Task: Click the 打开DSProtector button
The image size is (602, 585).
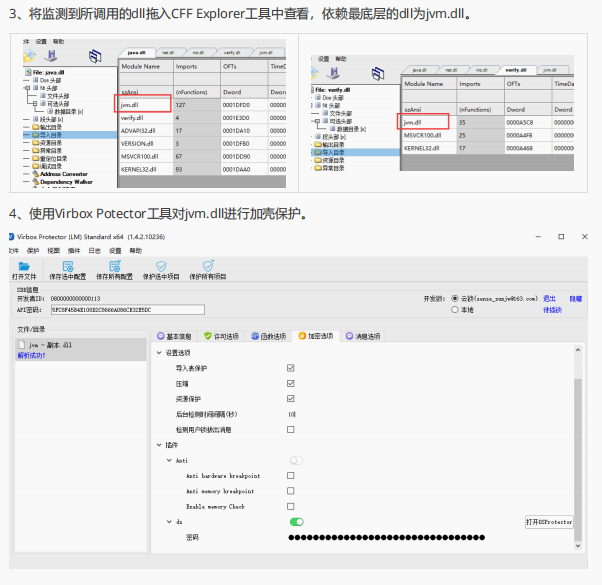Action: pyautogui.click(x=549, y=522)
